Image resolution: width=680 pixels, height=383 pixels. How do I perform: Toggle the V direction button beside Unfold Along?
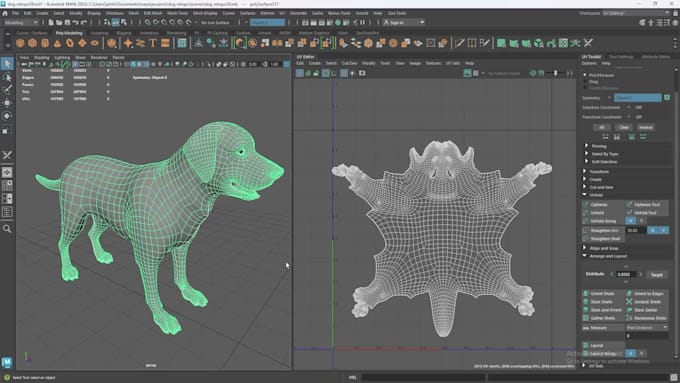[641, 221]
